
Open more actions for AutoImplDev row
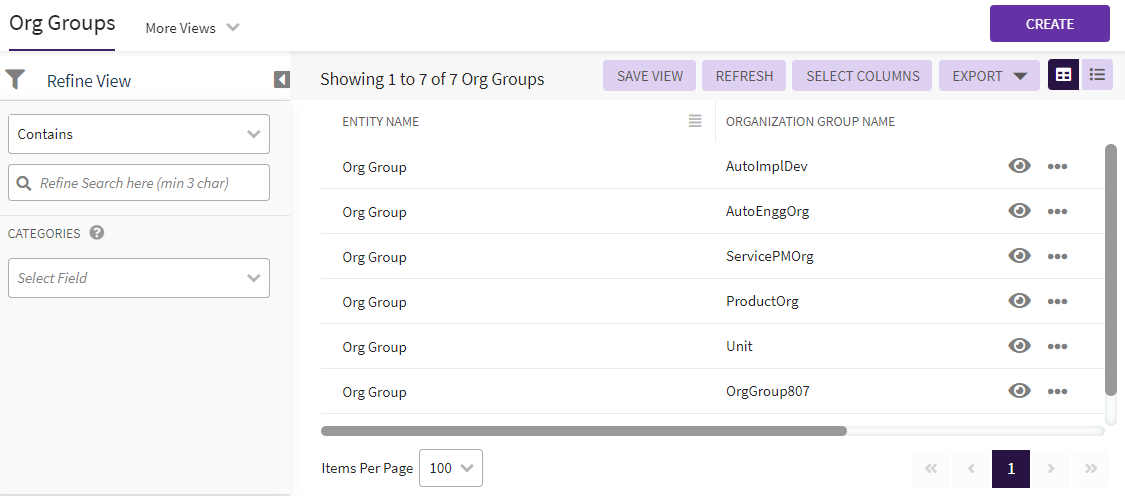click(1057, 166)
